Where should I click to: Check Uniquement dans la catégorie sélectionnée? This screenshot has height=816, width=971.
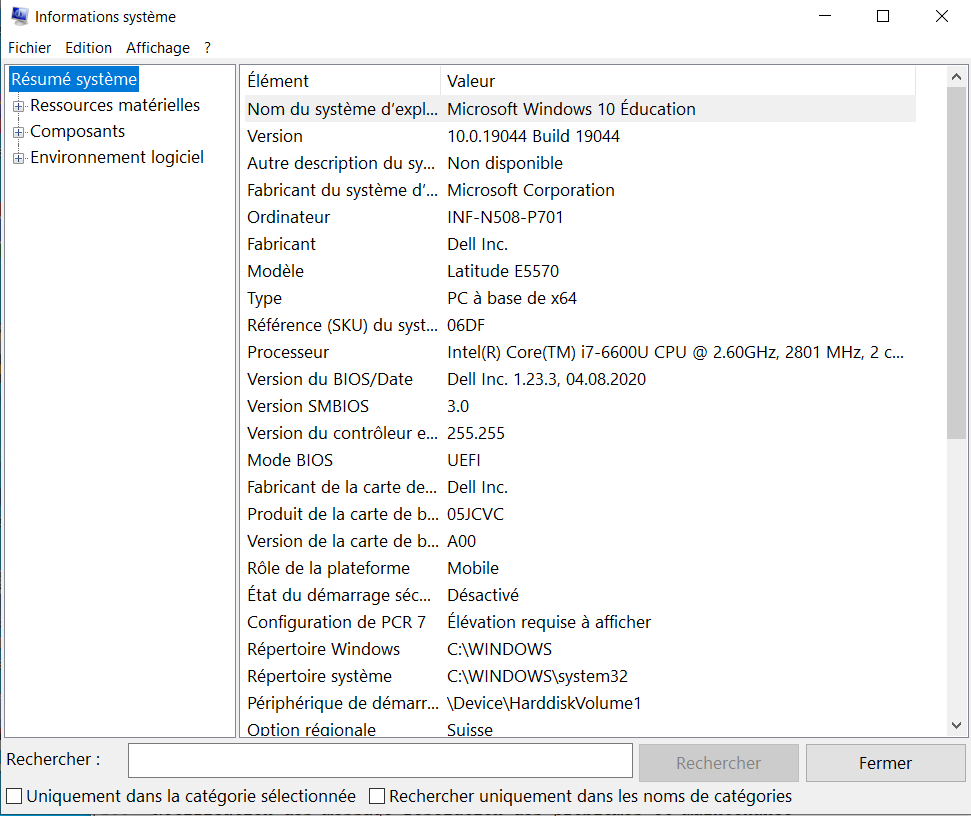[x=14, y=796]
